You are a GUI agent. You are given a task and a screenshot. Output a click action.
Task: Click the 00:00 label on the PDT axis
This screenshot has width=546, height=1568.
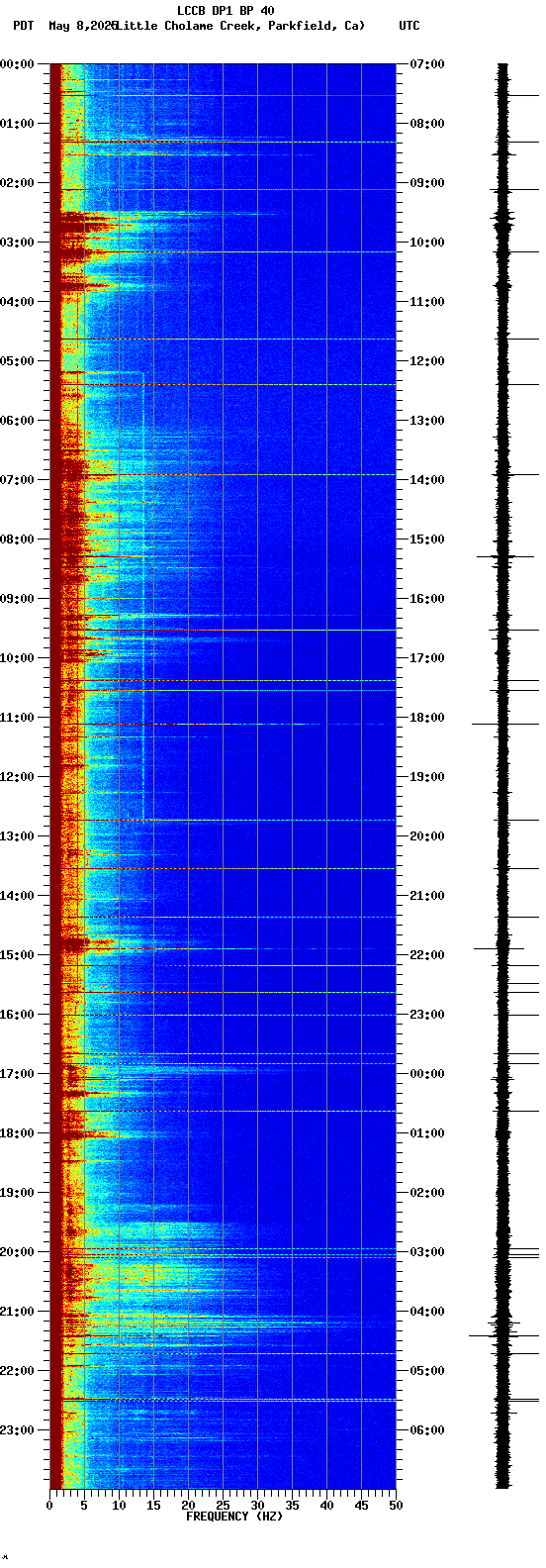(18, 64)
